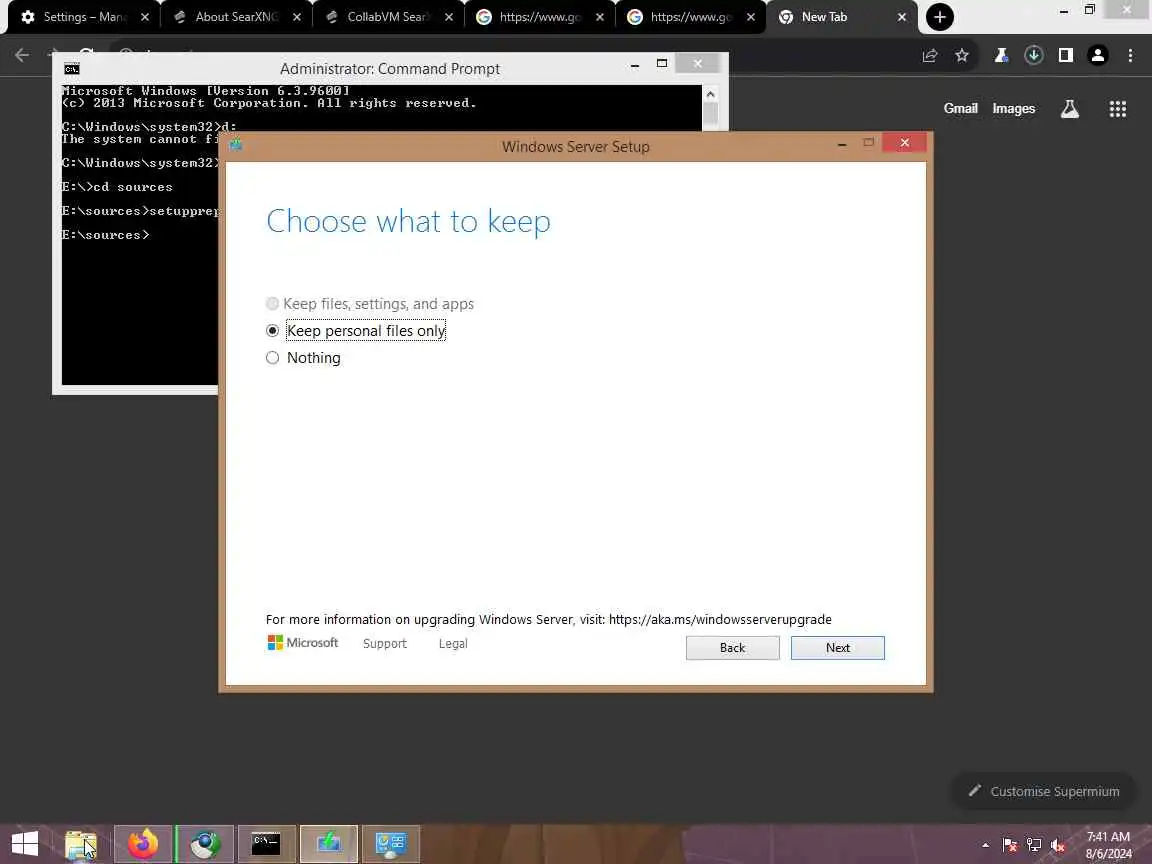The height and width of the screenshot is (864, 1152).
Task: Click the muted volume tray icon
Action: [x=1058, y=846]
